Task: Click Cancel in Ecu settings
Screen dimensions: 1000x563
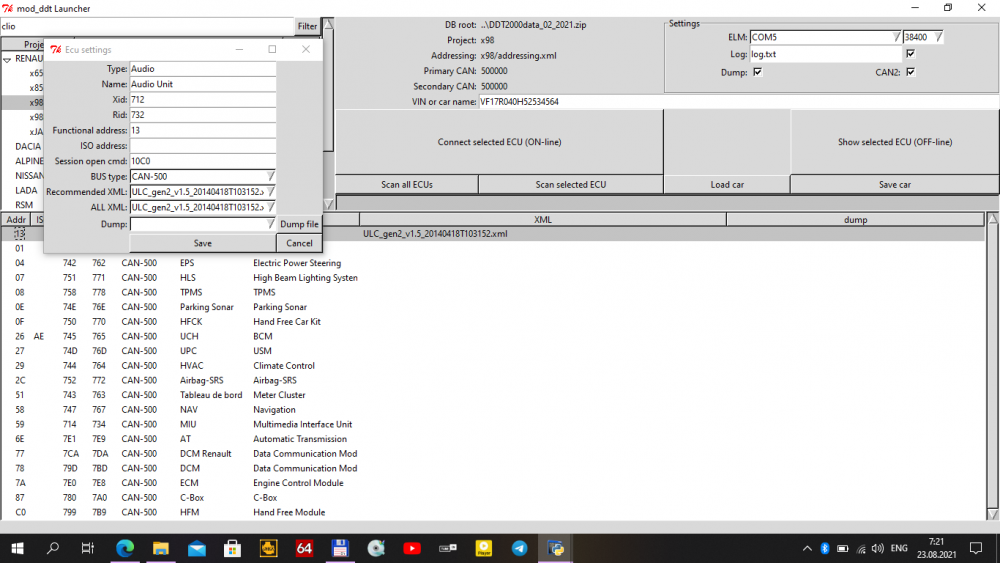Action: [299, 243]
